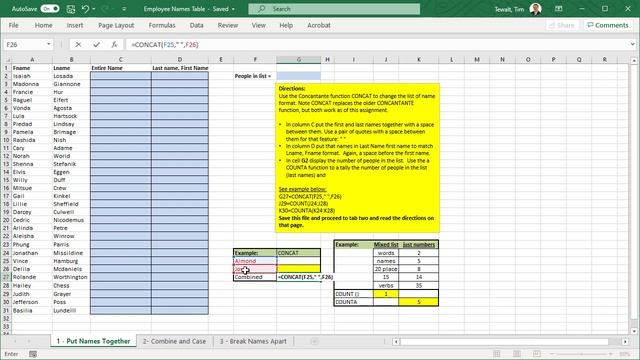Switch to Page Break Preview icon
The width and height of the screenshot is (640, 360).
click(x=536, y=354)
